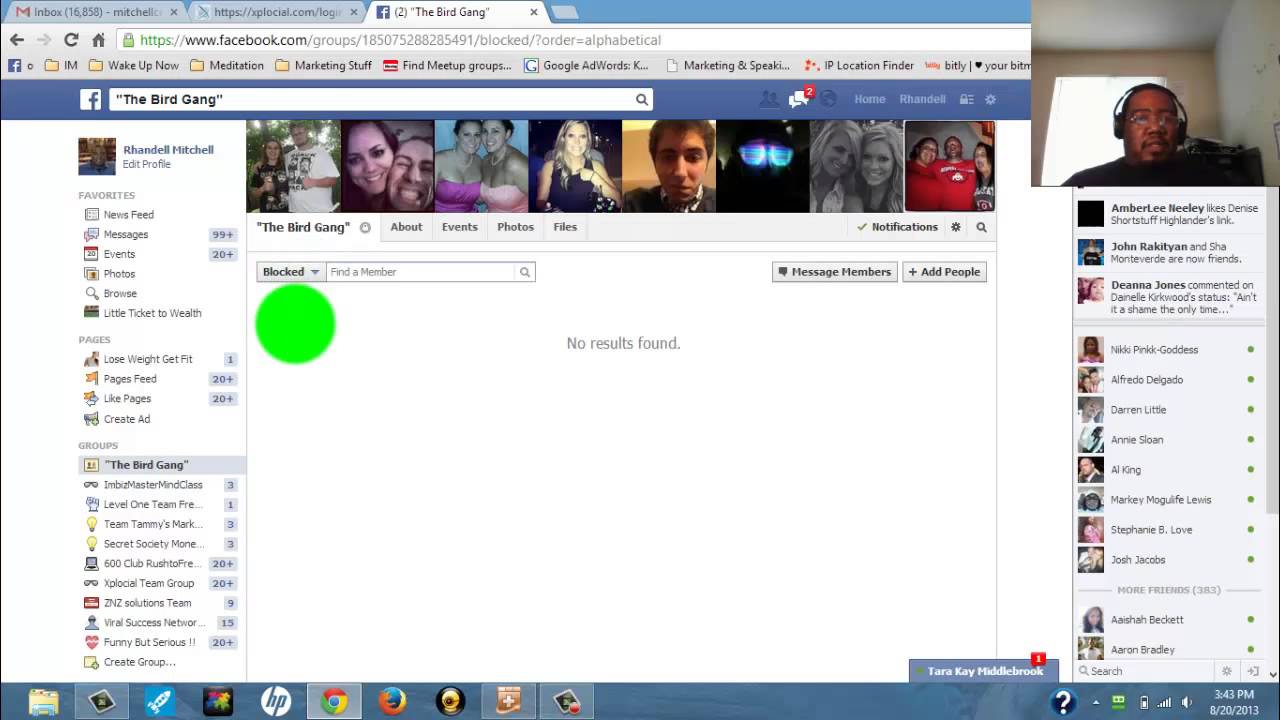Viewport: 1280px width, 720px height.
Task: Open ImbizMasterMindClass group
Action: click(153, 485)
